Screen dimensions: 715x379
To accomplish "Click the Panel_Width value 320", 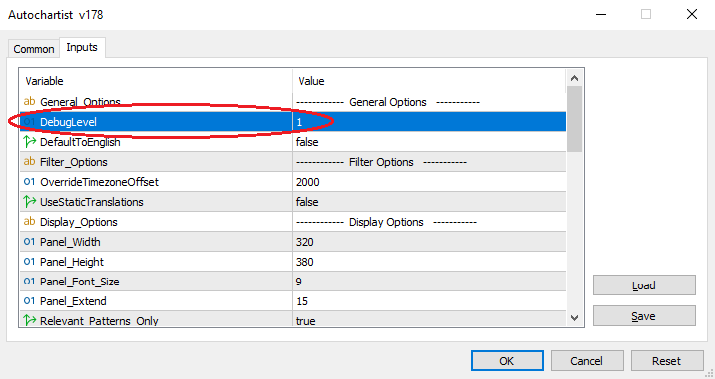I will click(305, 242).
